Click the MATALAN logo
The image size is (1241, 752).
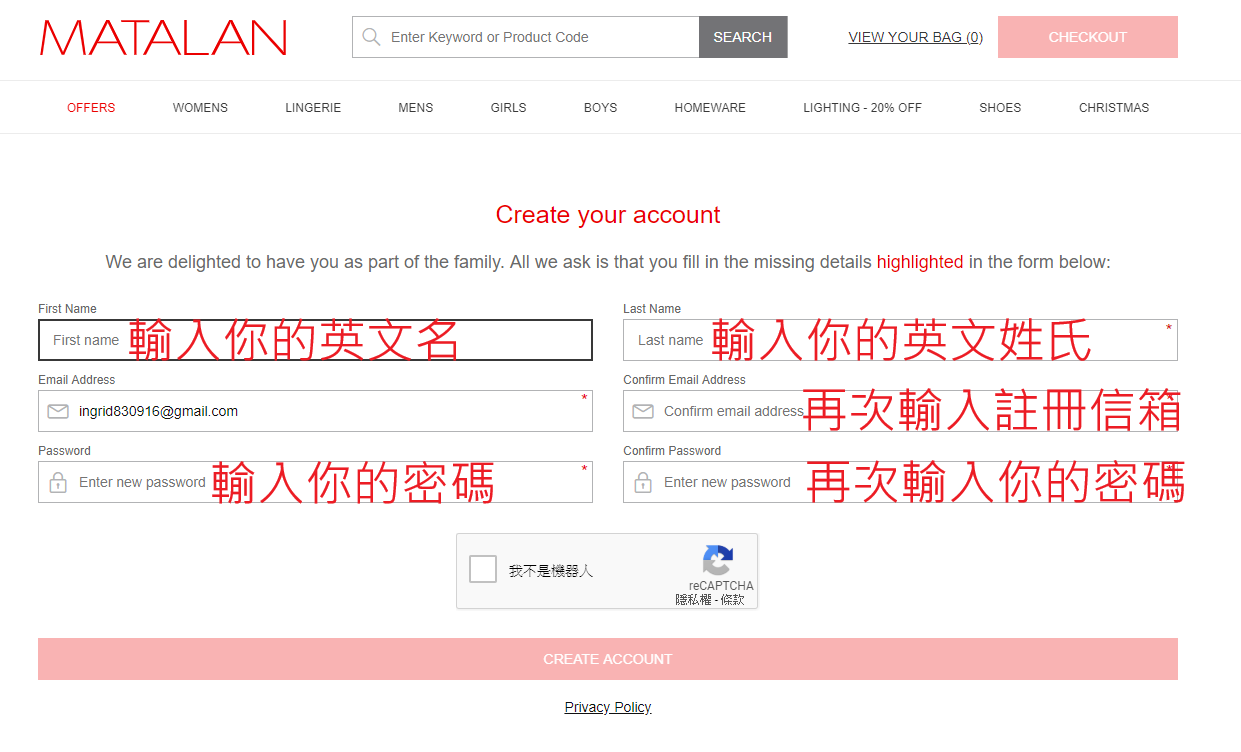click(164, 38)
